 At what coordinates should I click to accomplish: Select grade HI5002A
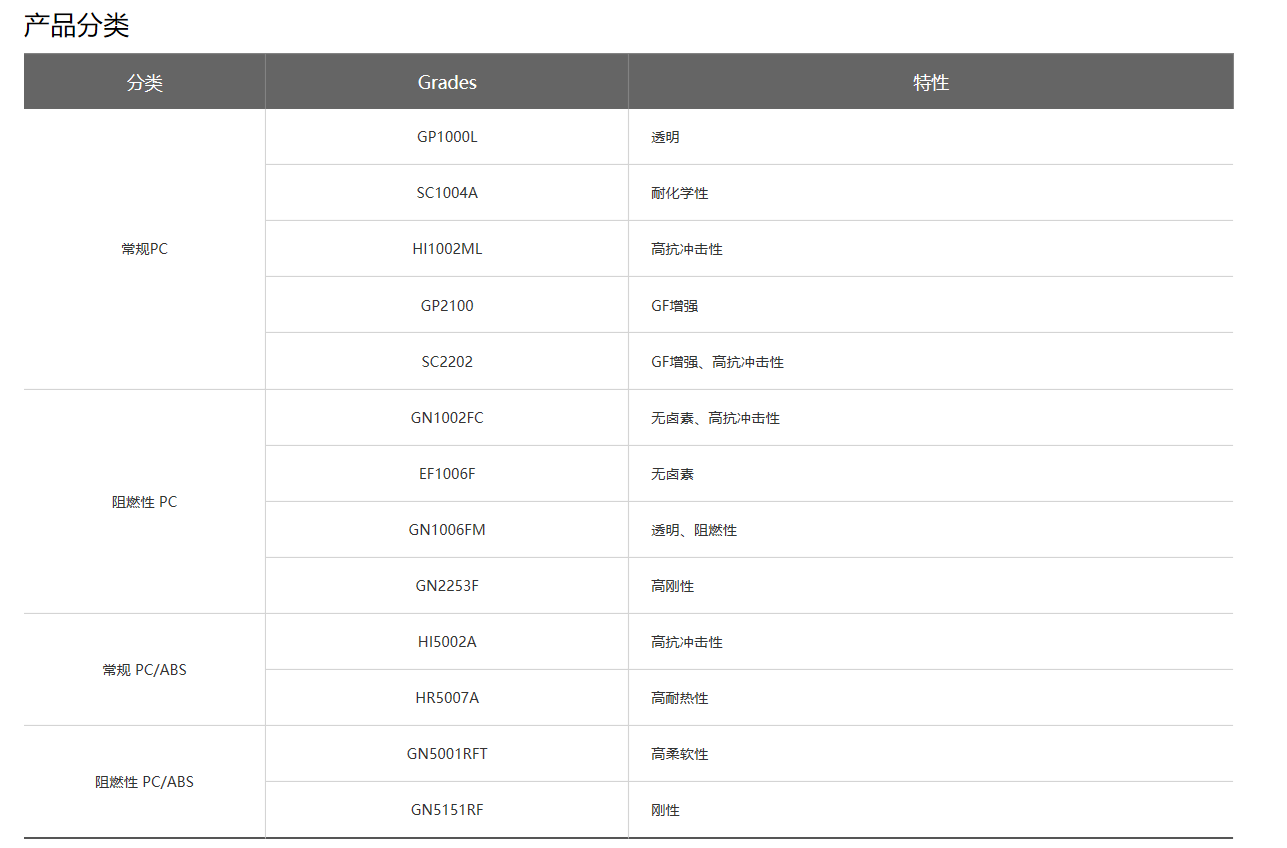tap(447, 642)
